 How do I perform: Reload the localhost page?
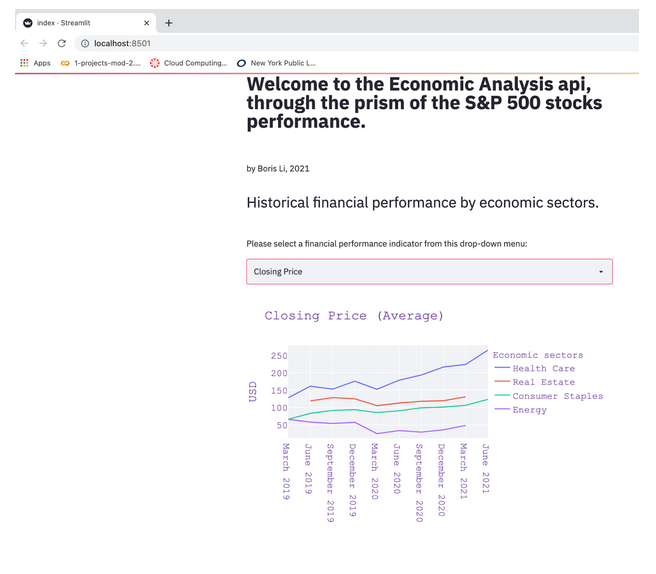[x=62, y=43]
